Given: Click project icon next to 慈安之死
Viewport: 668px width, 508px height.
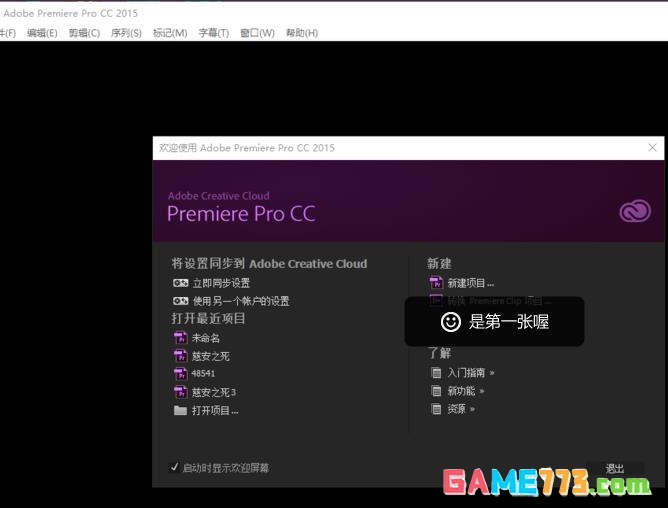Looking at the screenshot, I should coord(180,356).
